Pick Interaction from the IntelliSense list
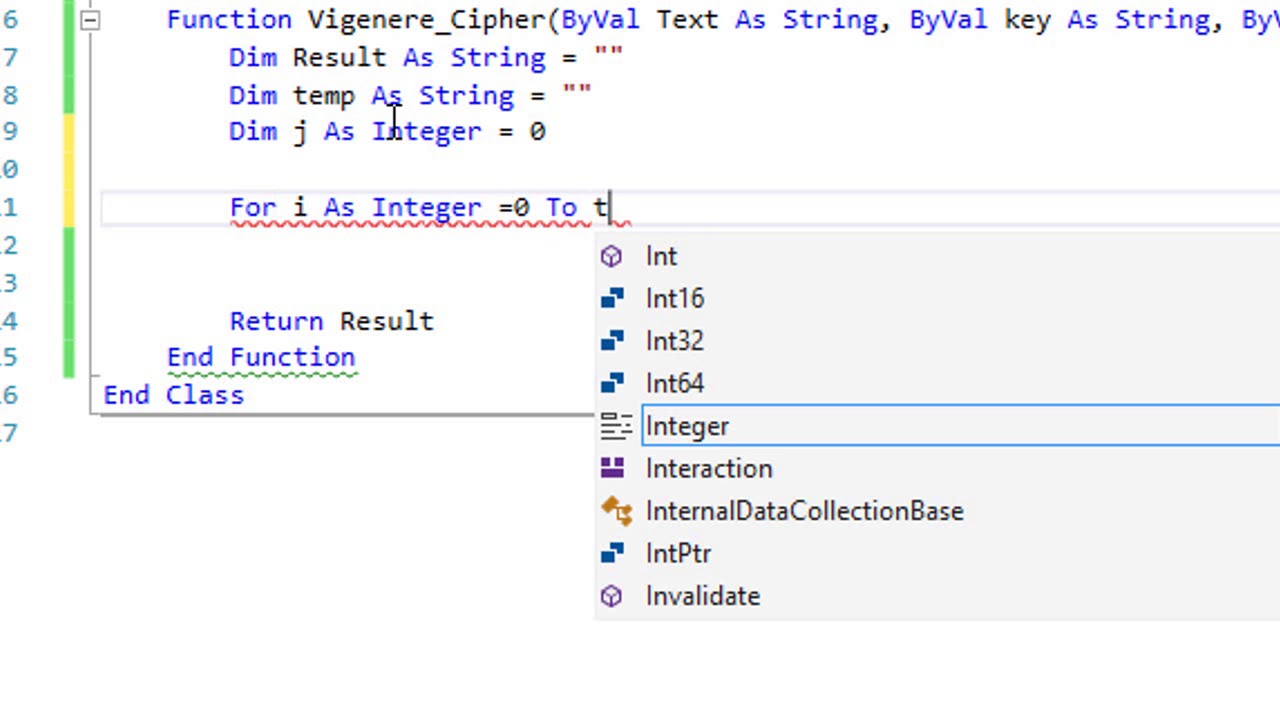 [x=709, y=468]
